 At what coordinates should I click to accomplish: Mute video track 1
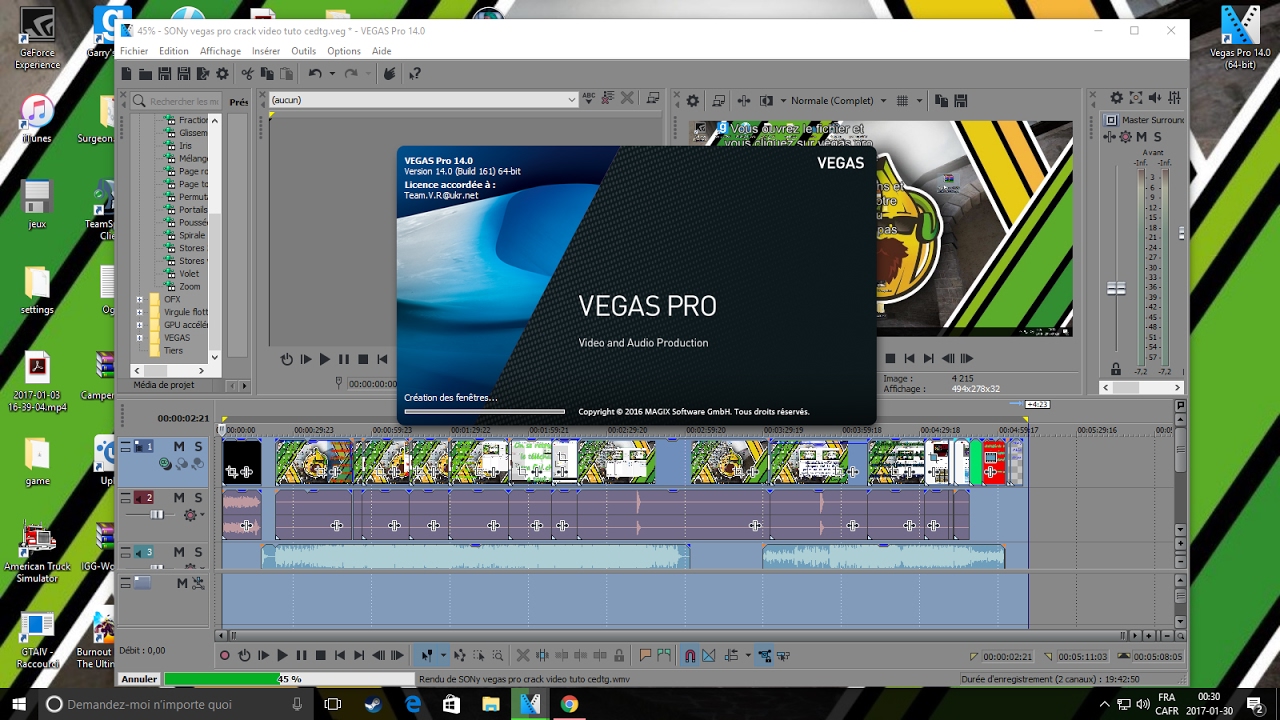pyautogui.click(x=179, y=446)
